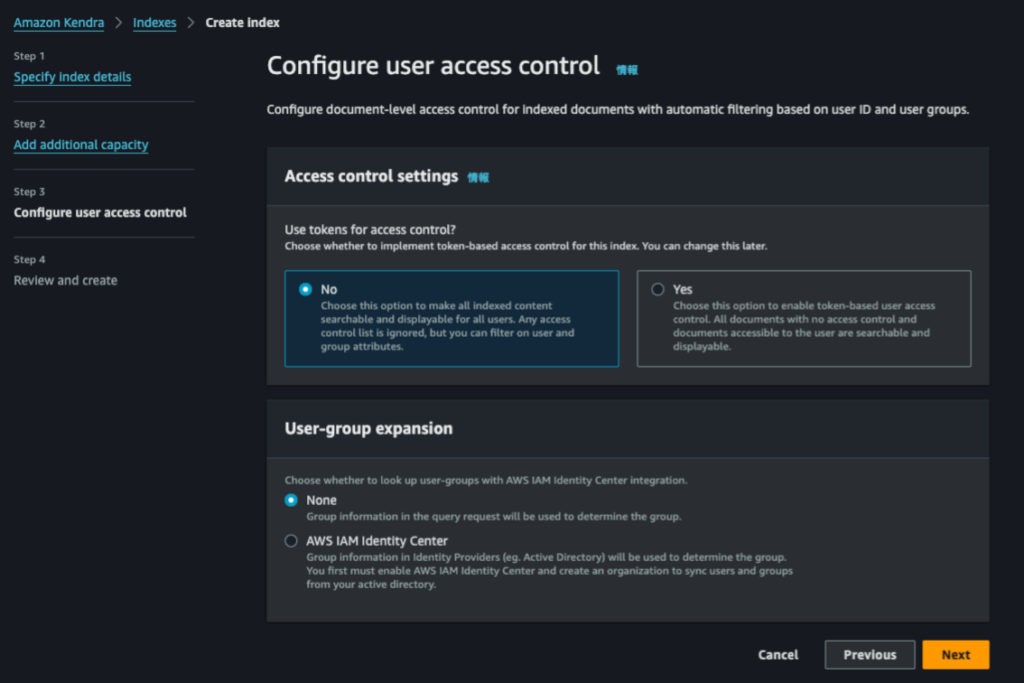The height and width of the screenshot is (683, 1024).
Task: Select Yes to enable token-based access
Action: coord(658,289)
